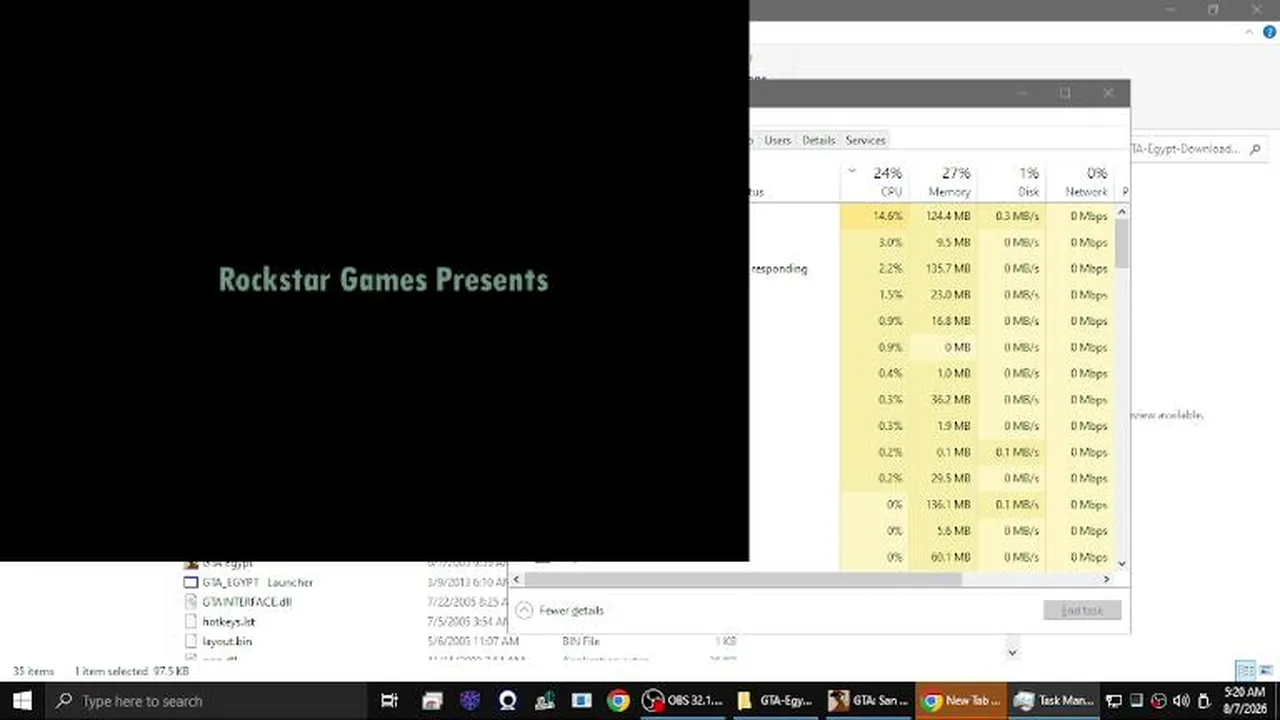Open the Google Chrome taskbar icon

[x=618, y=701]
